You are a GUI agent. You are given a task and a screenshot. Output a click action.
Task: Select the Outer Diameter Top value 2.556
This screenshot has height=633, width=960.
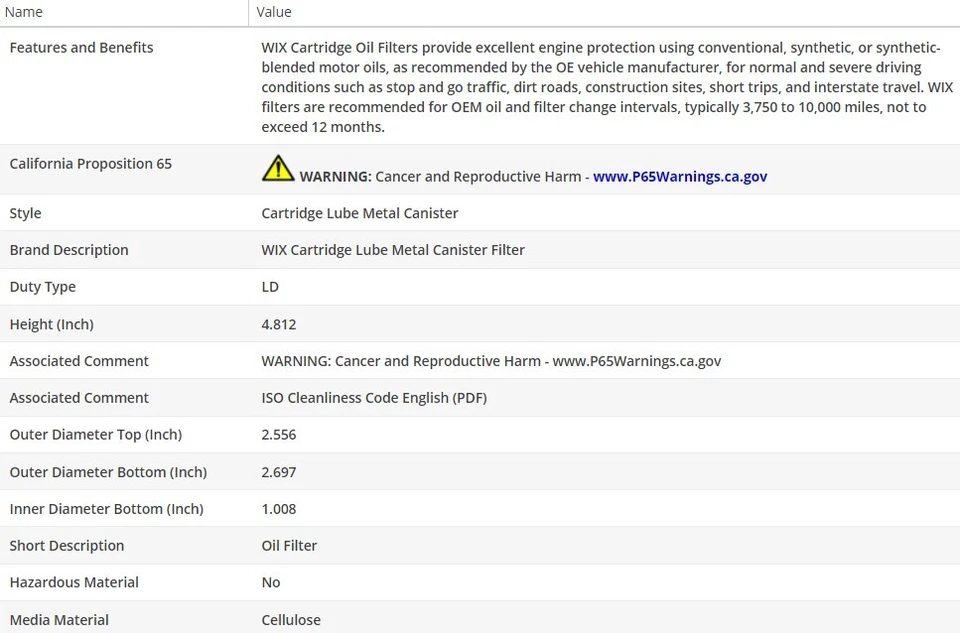pyautogui.click(x=279, y=434)
